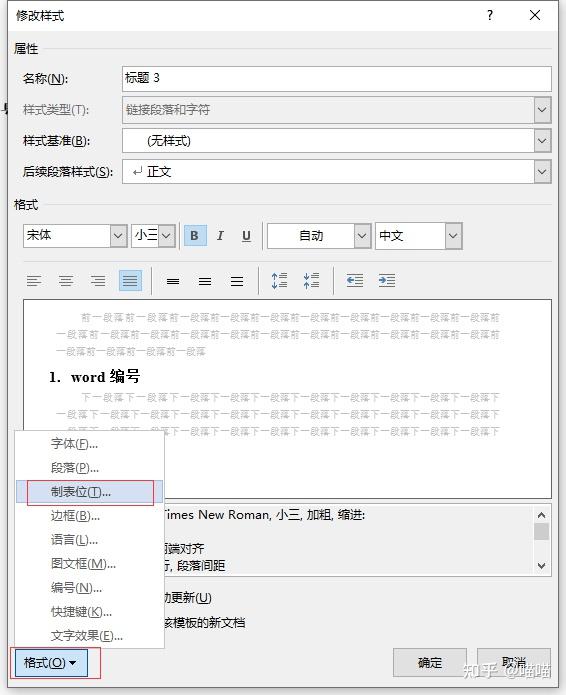Open 样式类型 dropdown

click(542, 109)
